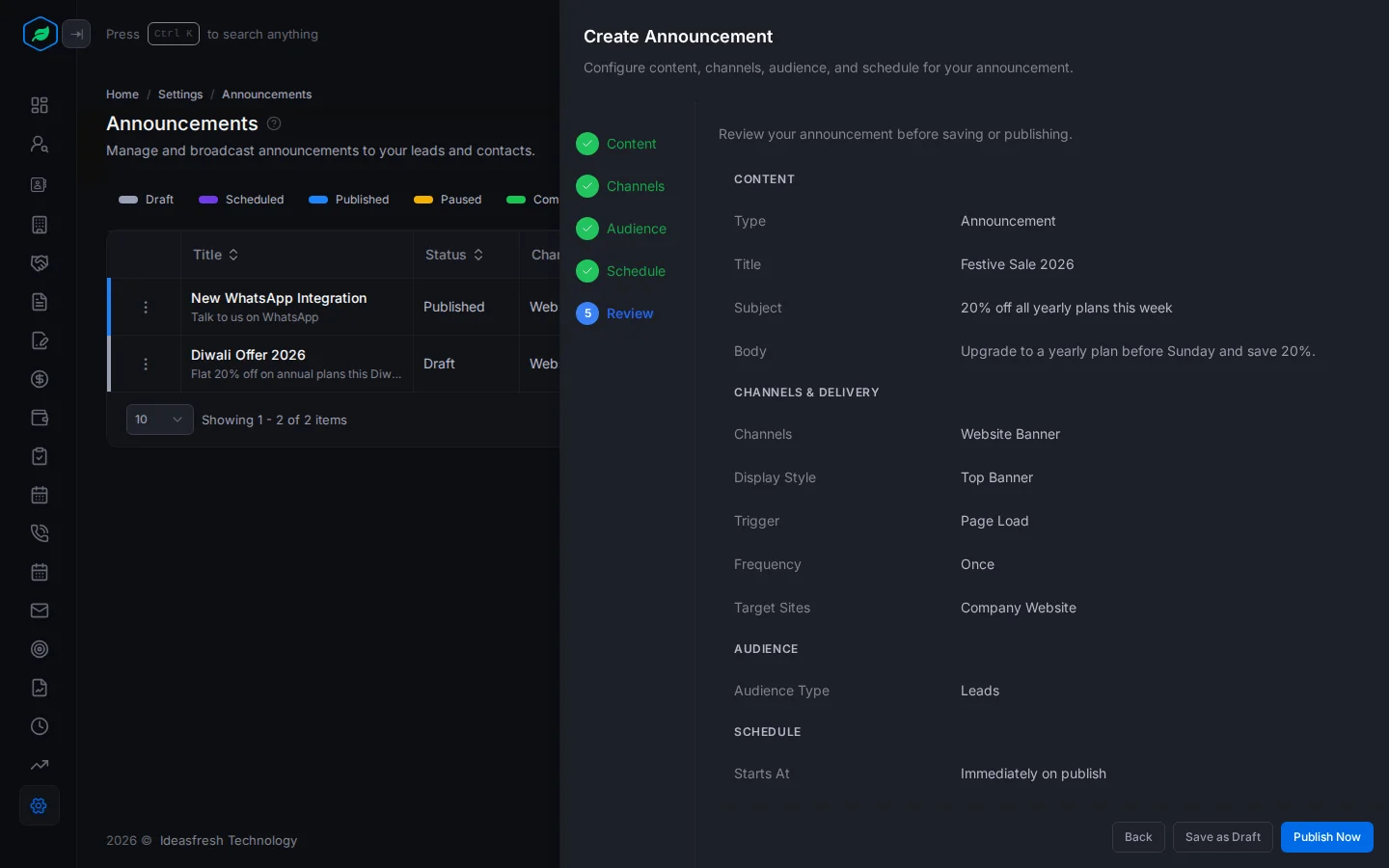This screenshot has height=868, width=1389.
Task: Click the green leaf app logo
Action: 40,34
